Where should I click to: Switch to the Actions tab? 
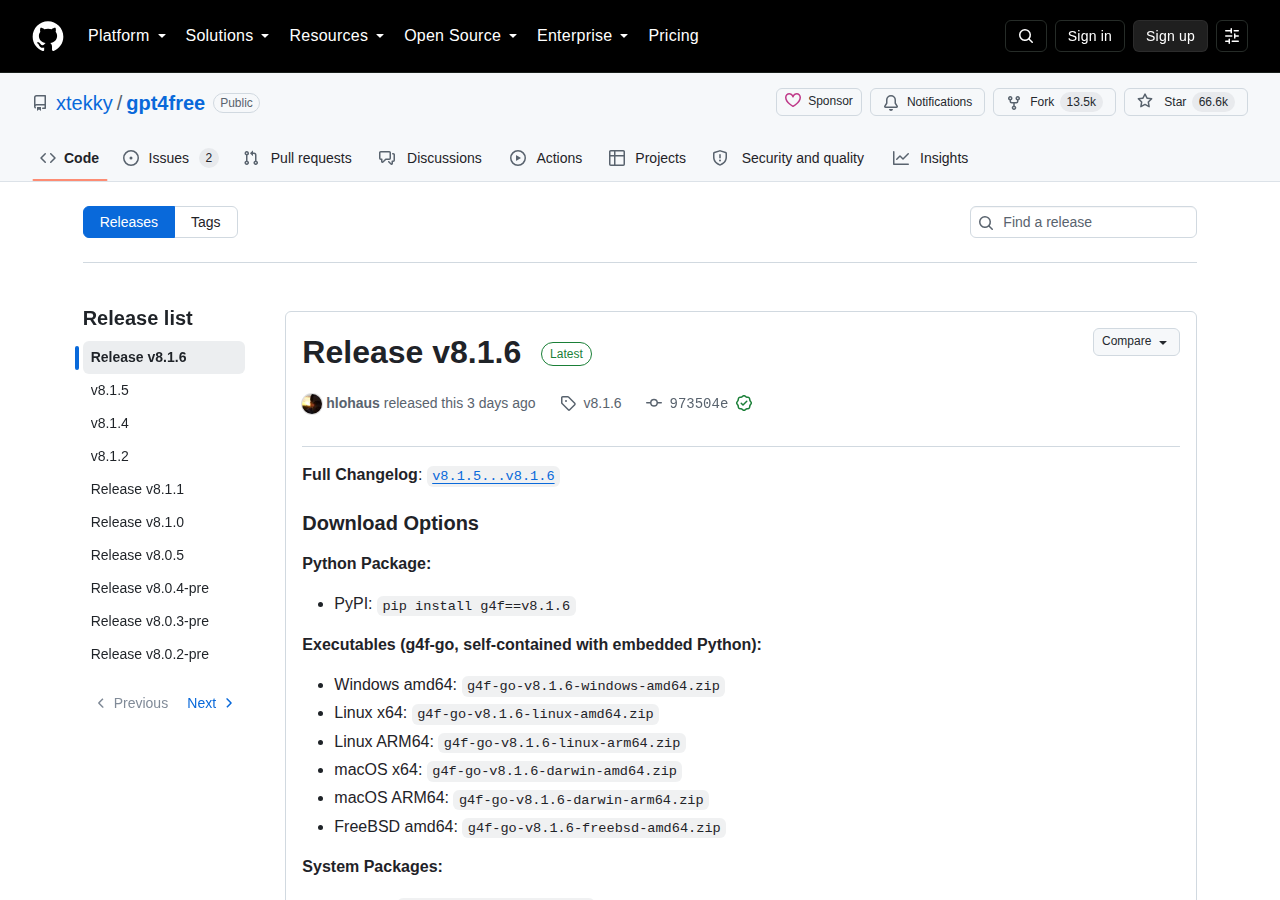point(546,158)
